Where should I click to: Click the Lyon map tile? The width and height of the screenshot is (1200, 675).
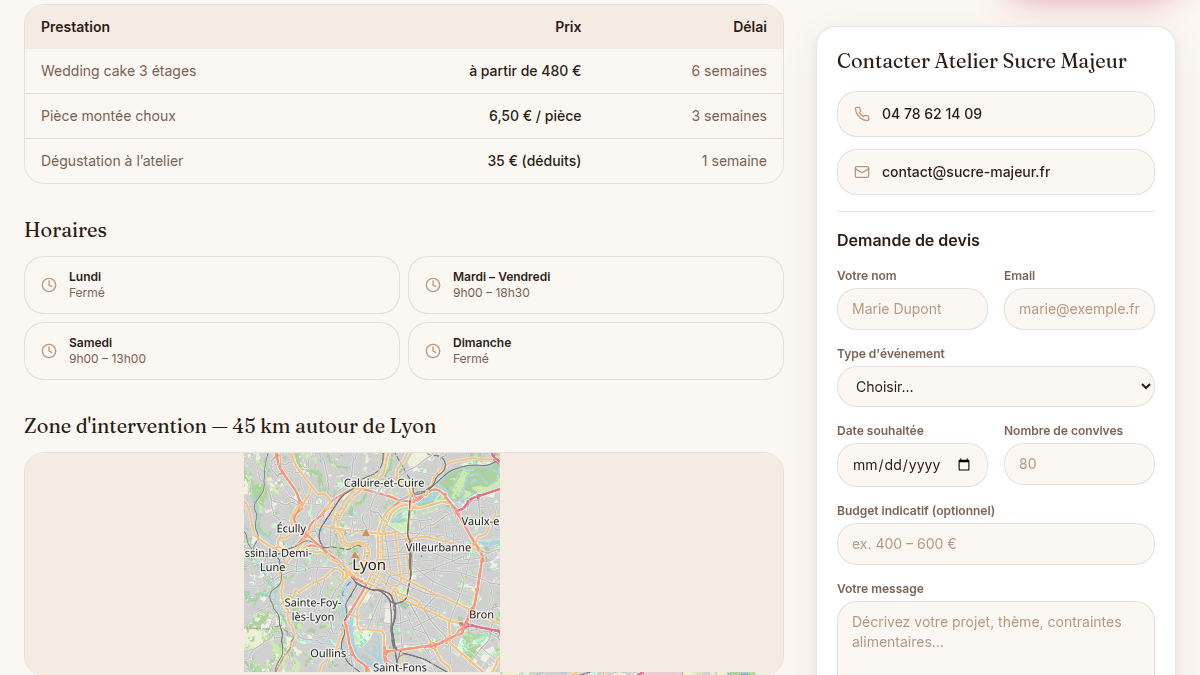372,562
